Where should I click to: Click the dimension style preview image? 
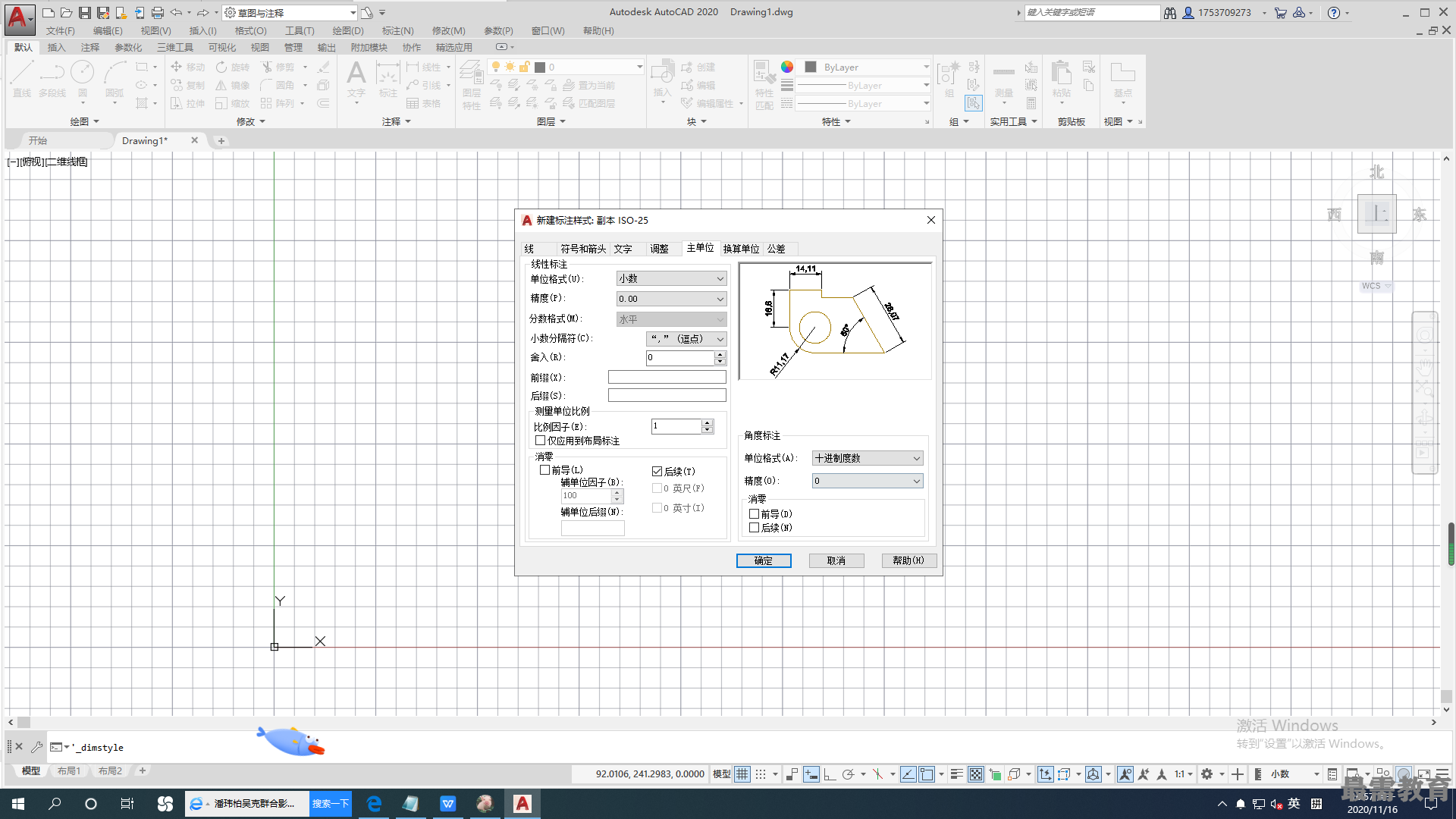point(835,321)
